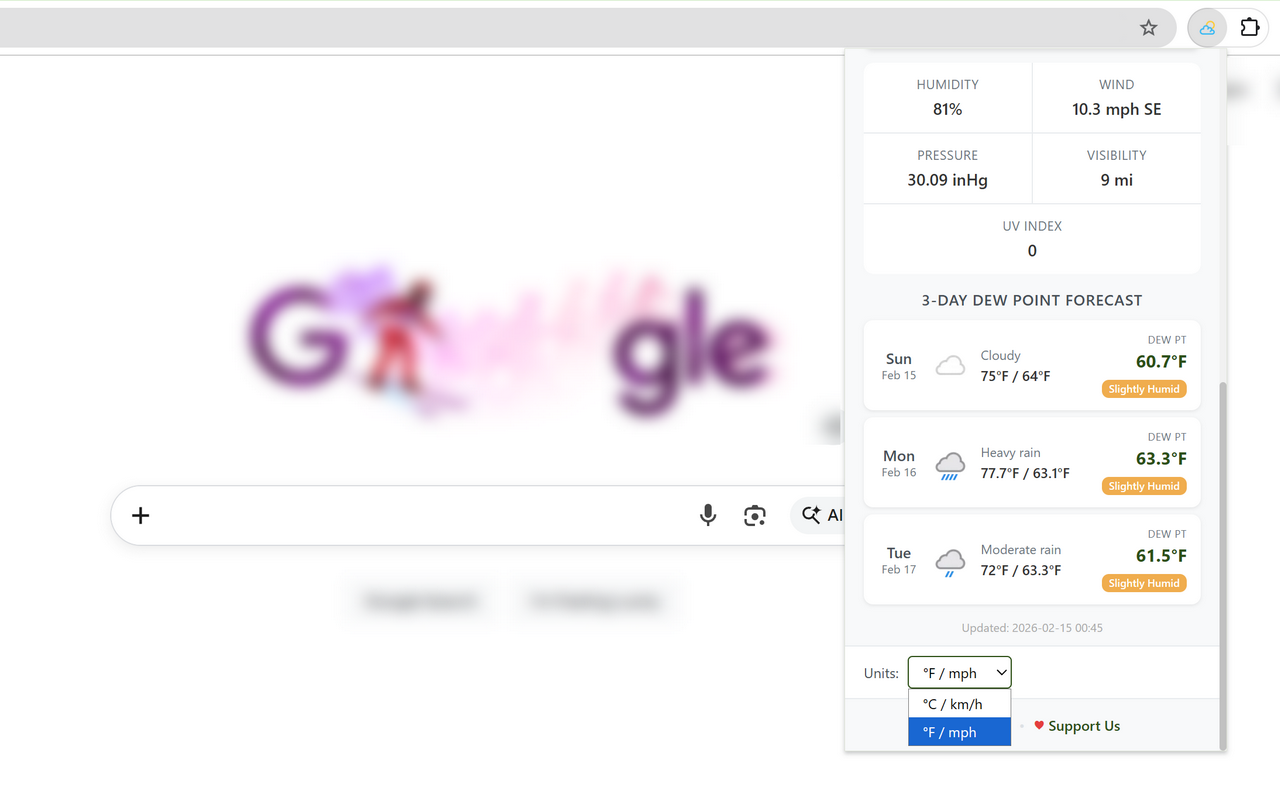
Task: Click the cloudy icon for Sunday
Action: tap(950, 366)
